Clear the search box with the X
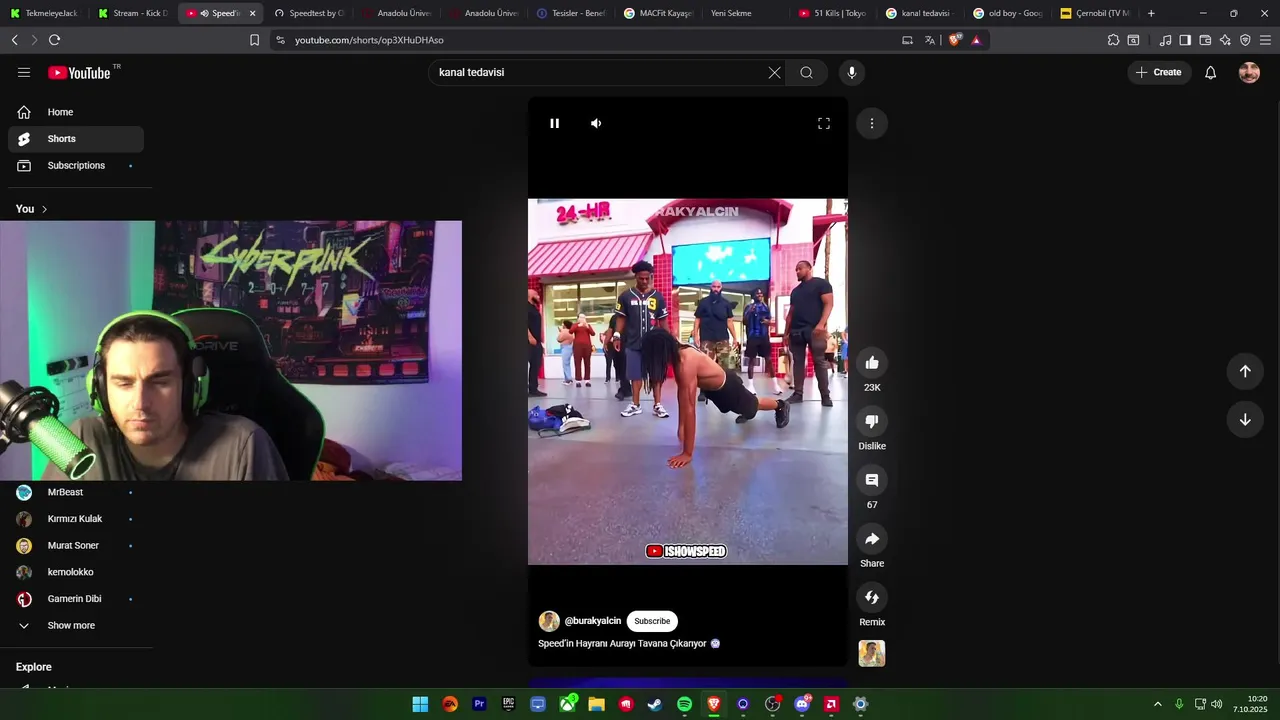1280x720 pixels. 774,72
